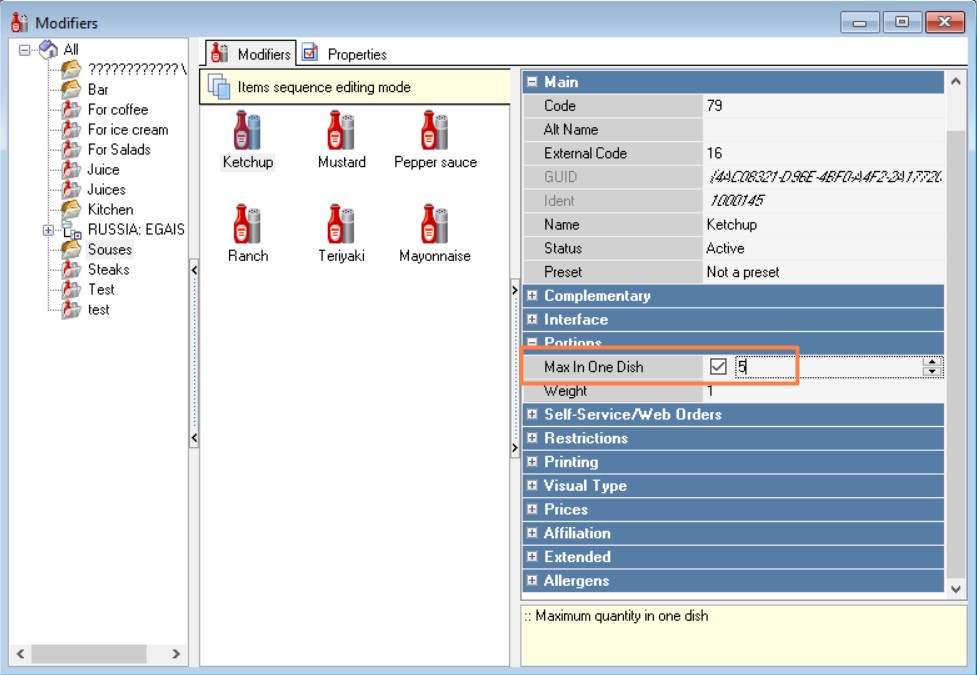This screenshot has height=675, width=977.
Task: Click the upper arrow on properties splitter
Action: pyautogui.click(x=515, y=290)
